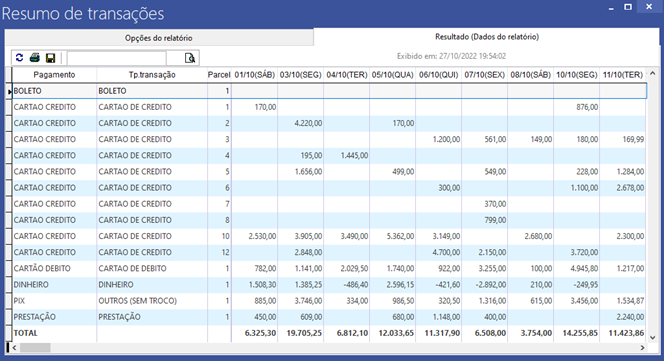Print the report using printer icon

[35, 58]
